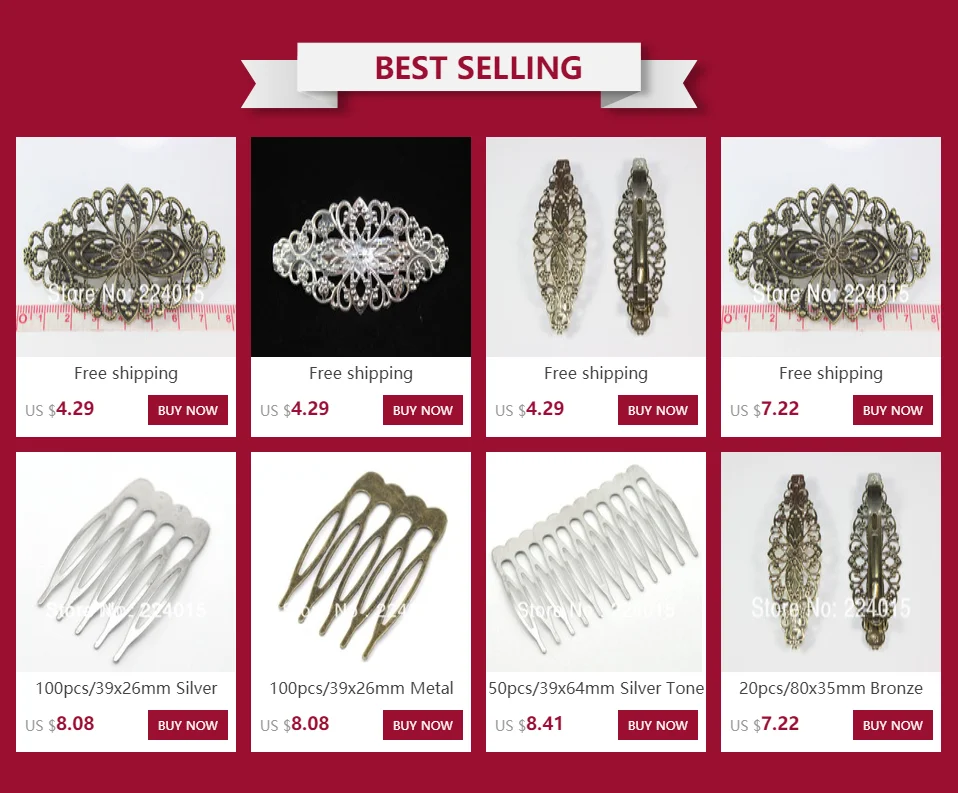Open the silver five-tooth hair comb image
This screenshot has width=958, height=793.
[126, 562]
